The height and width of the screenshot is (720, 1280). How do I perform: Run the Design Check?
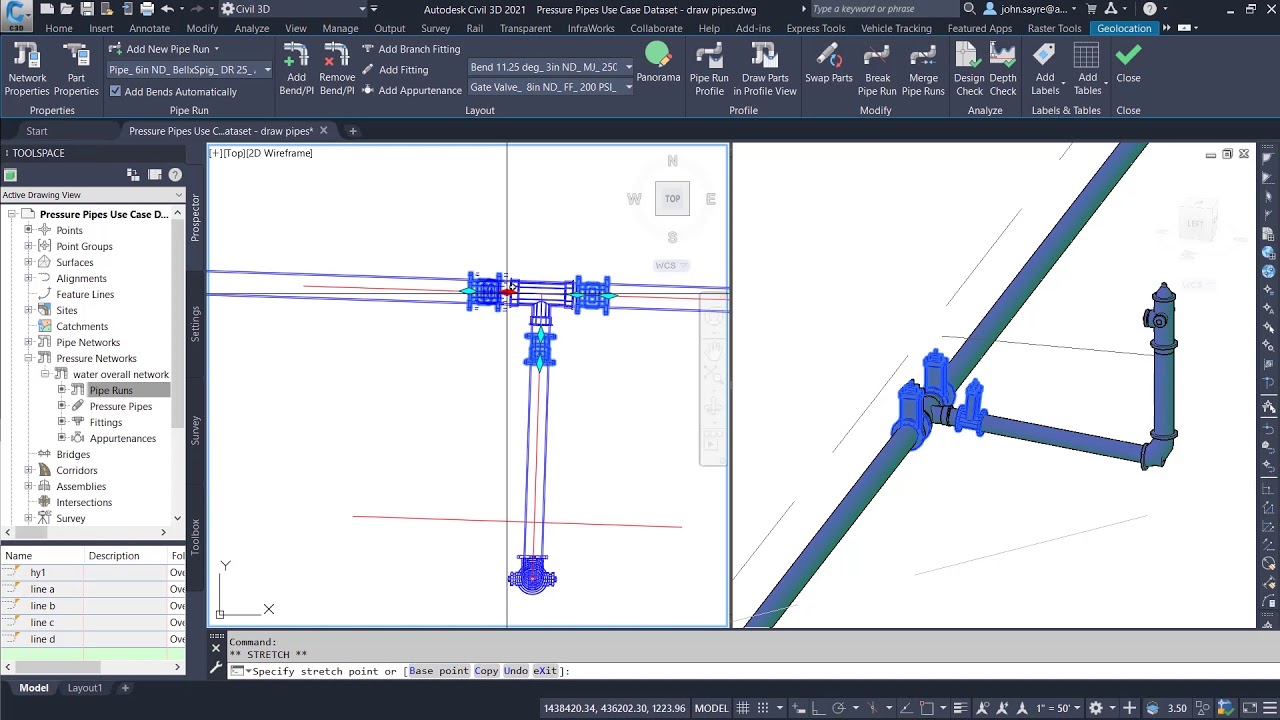[x=969, y=69]
